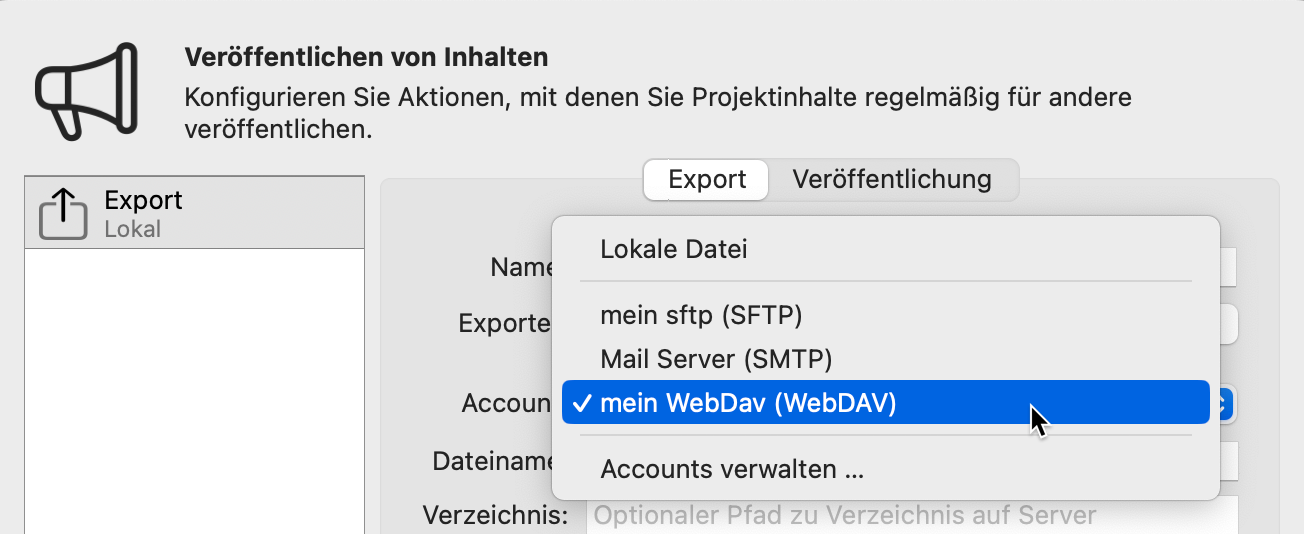This screenshot has height=534, width=1304.
Task: Click the export share icon in the sidebar
Action: click(64, 214)
